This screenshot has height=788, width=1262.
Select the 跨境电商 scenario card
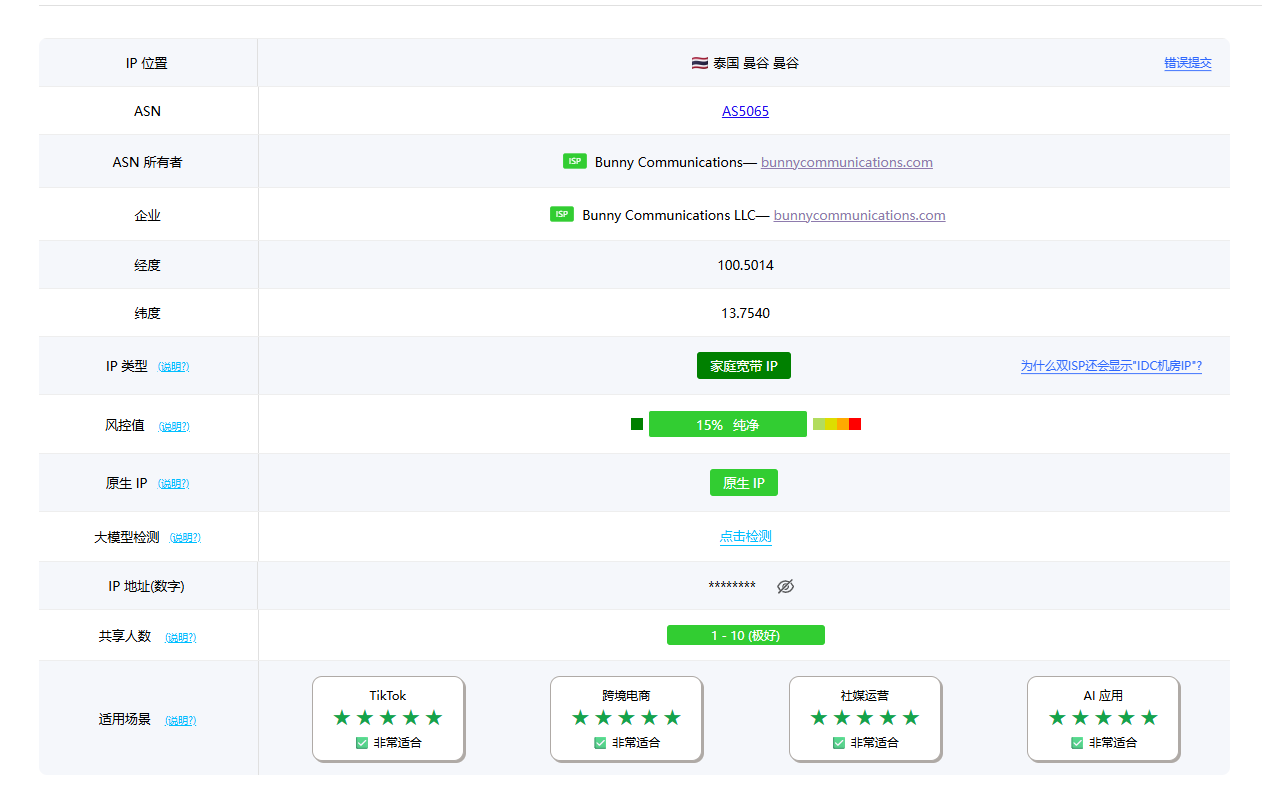coord(627,718)
